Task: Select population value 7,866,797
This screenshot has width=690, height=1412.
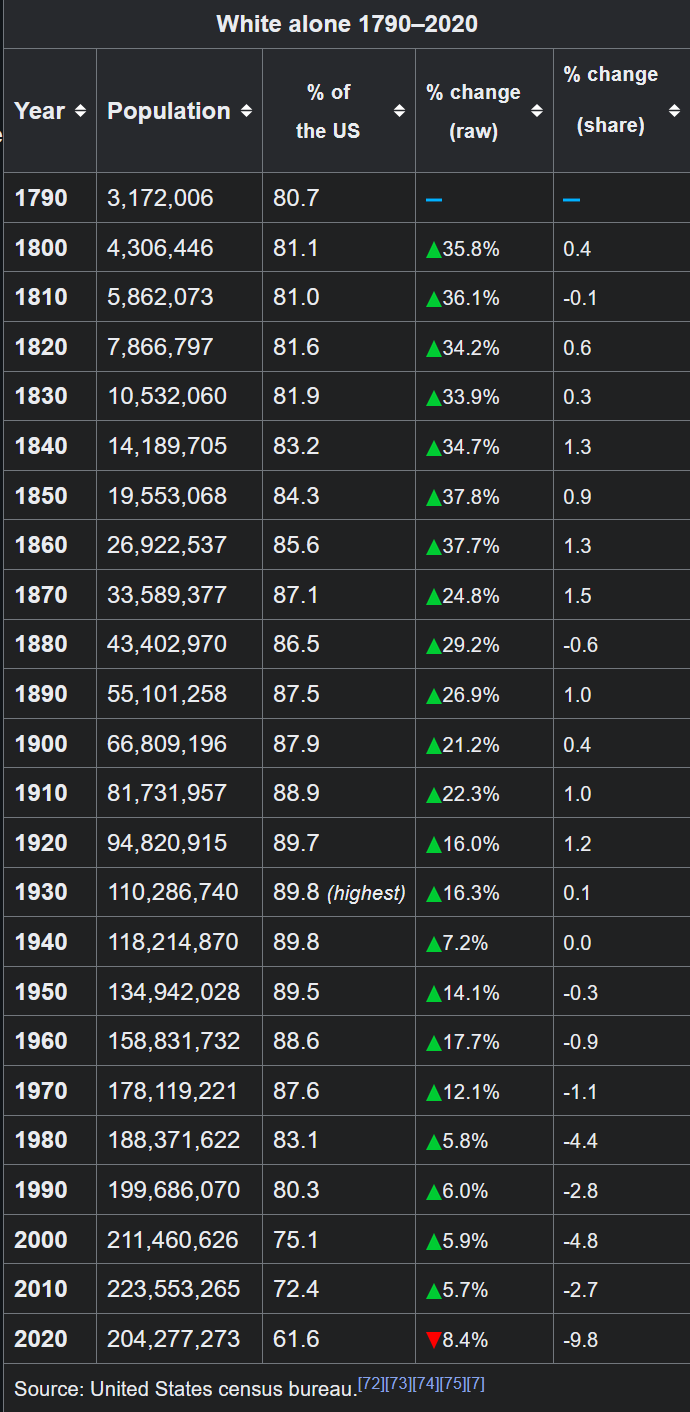Action: pos(160,347)
